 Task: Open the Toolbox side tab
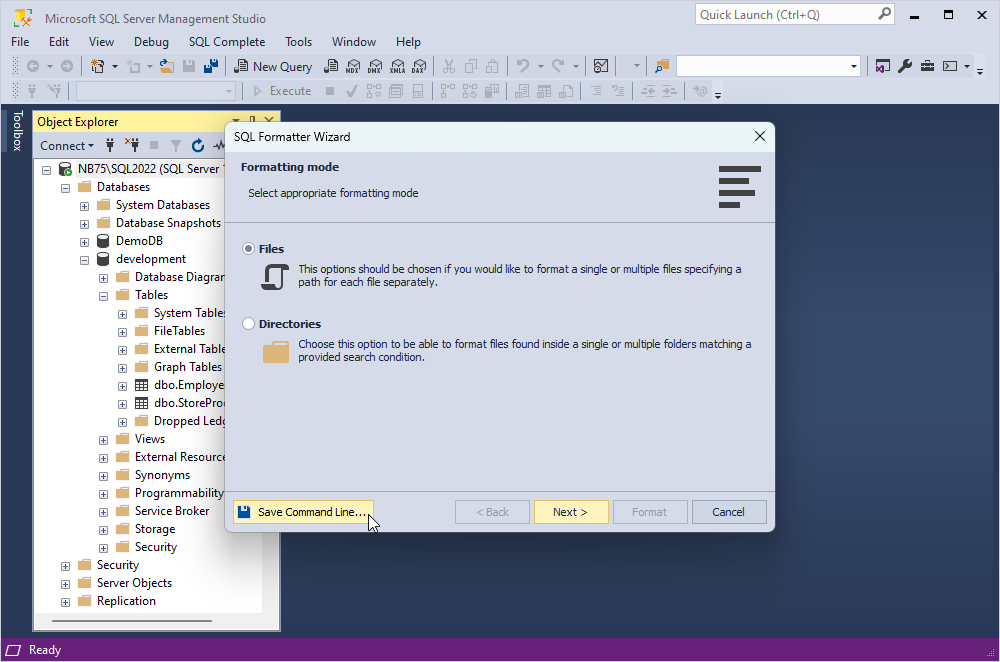18,131
